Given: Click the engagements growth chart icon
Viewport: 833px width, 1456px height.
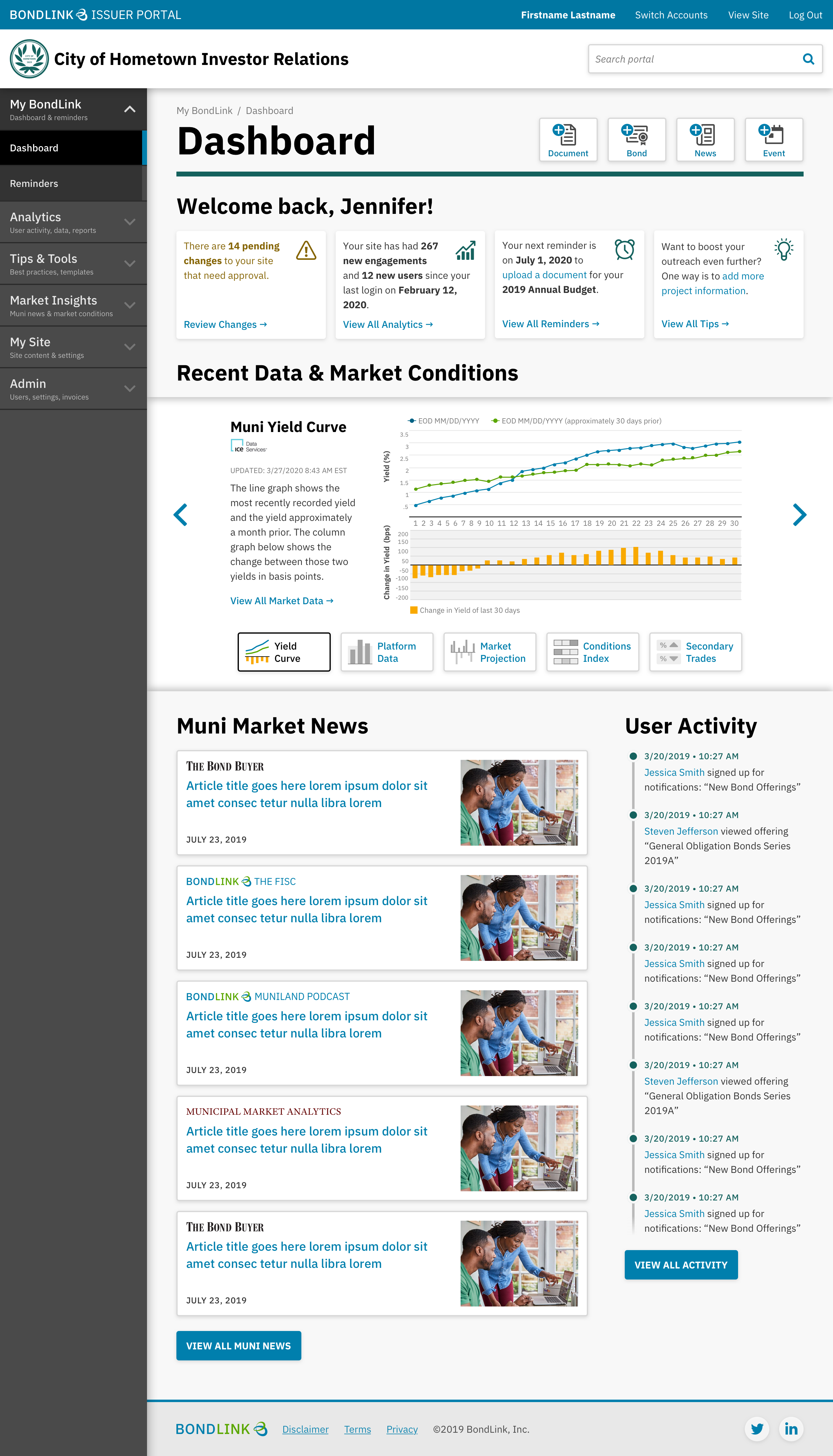Looking at the screenshot, I should tap(465, 250).
